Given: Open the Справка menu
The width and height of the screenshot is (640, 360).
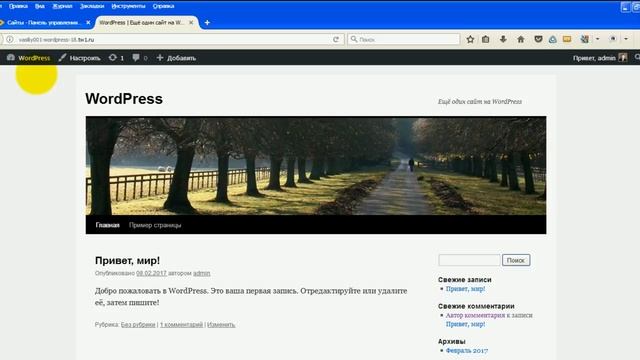Looking at the screenshot, I should pos(163,6).
